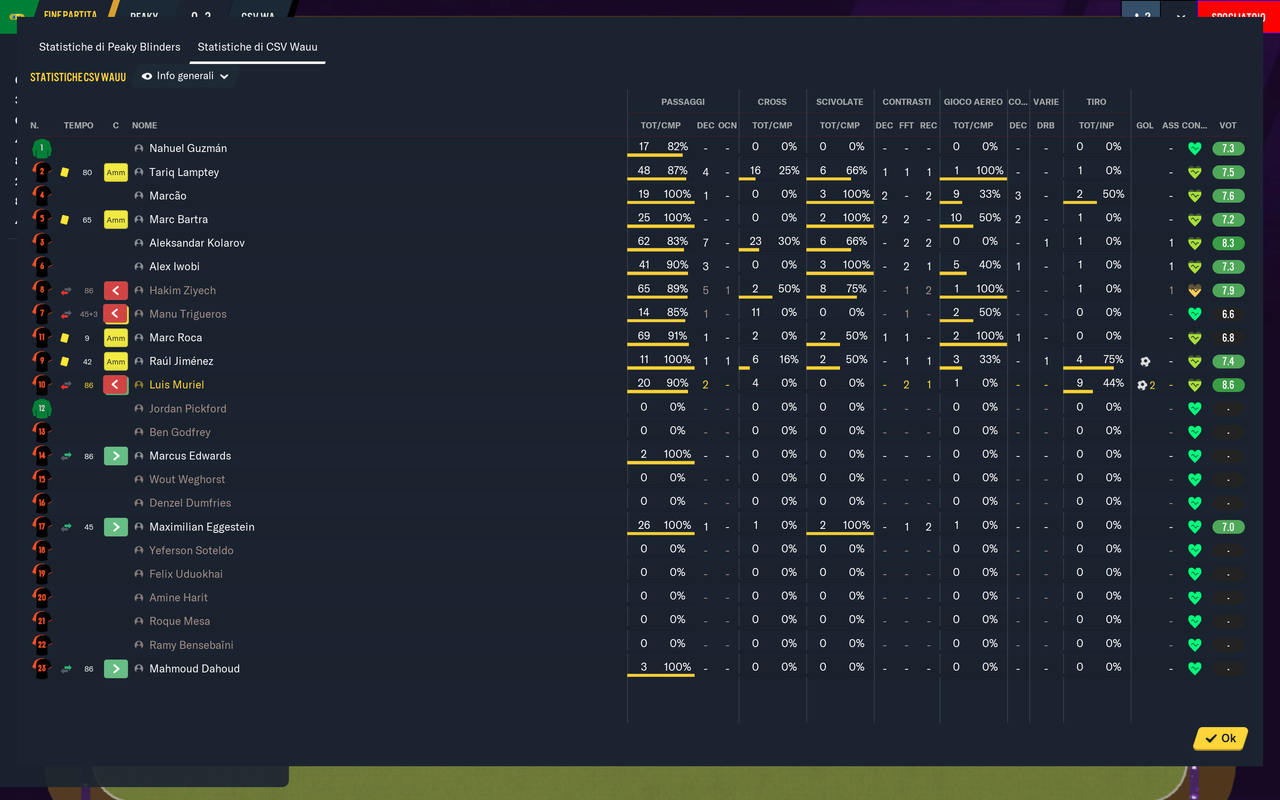Click the green subbed-on arrow for Mahmoud Dahoud

pos(116,669)
